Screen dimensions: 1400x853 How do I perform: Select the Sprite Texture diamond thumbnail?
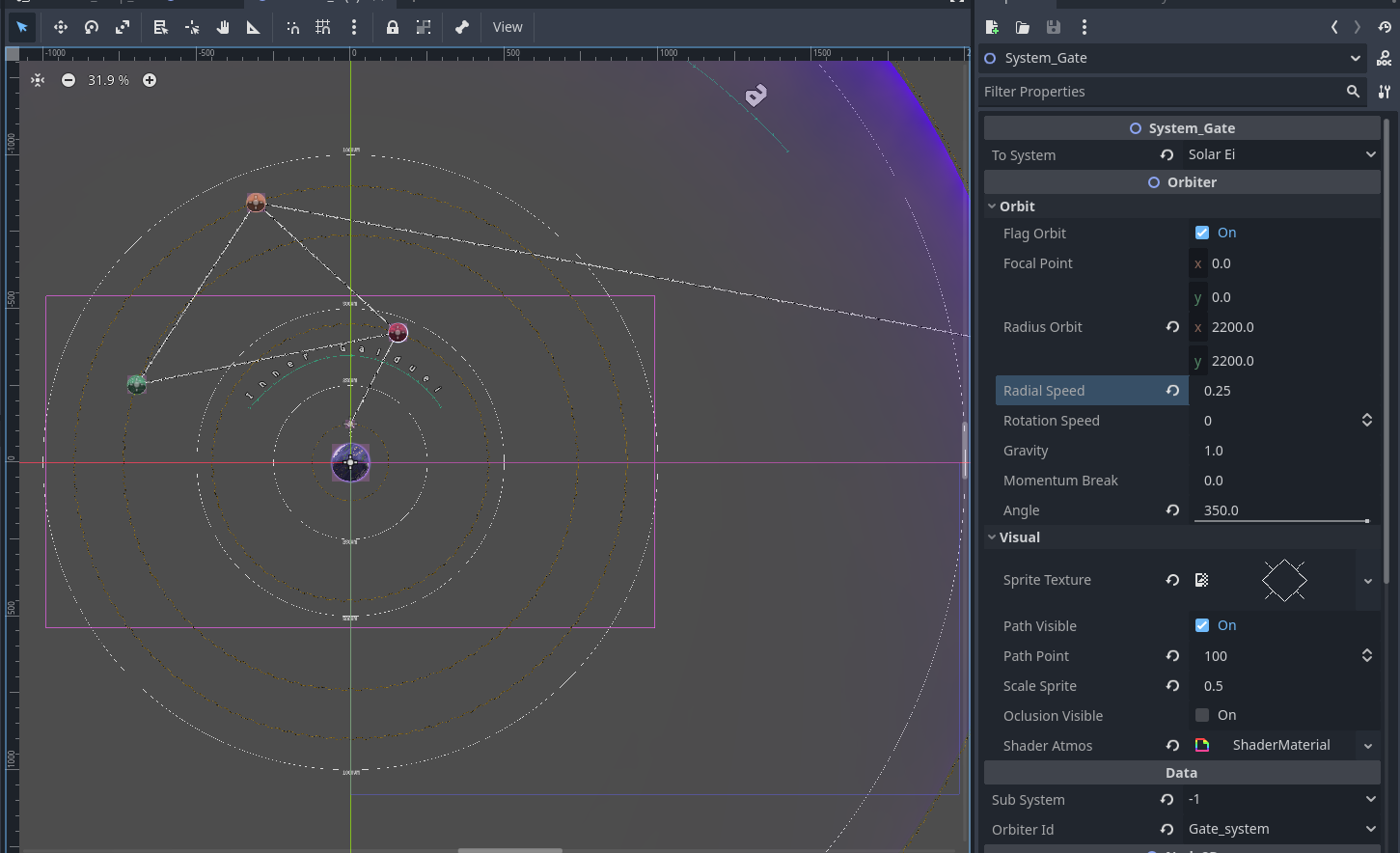tap(1284, 580)
